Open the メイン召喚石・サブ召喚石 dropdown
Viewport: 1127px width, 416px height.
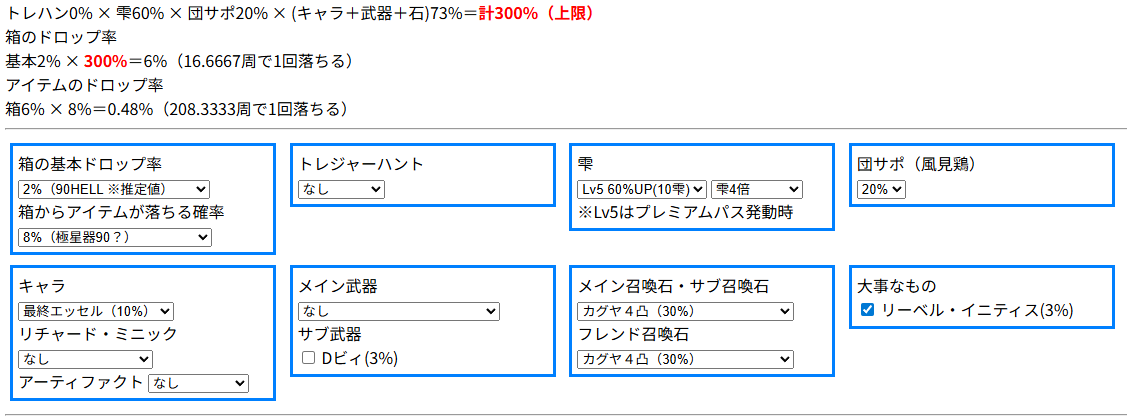tap(685, 311)
